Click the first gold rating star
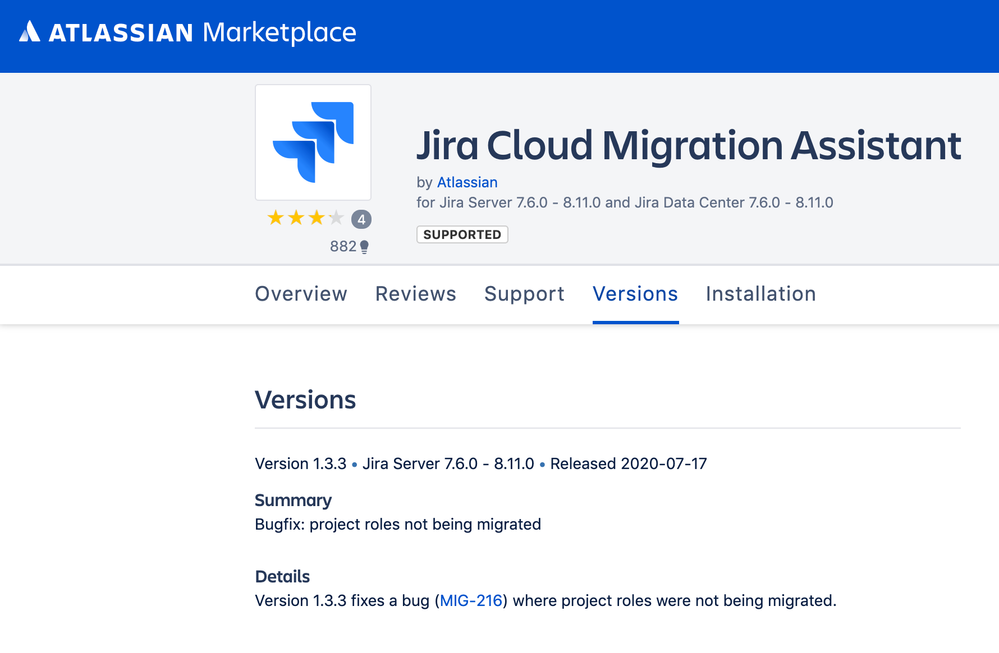The image size is (999, 653). [x=275, y=218]
